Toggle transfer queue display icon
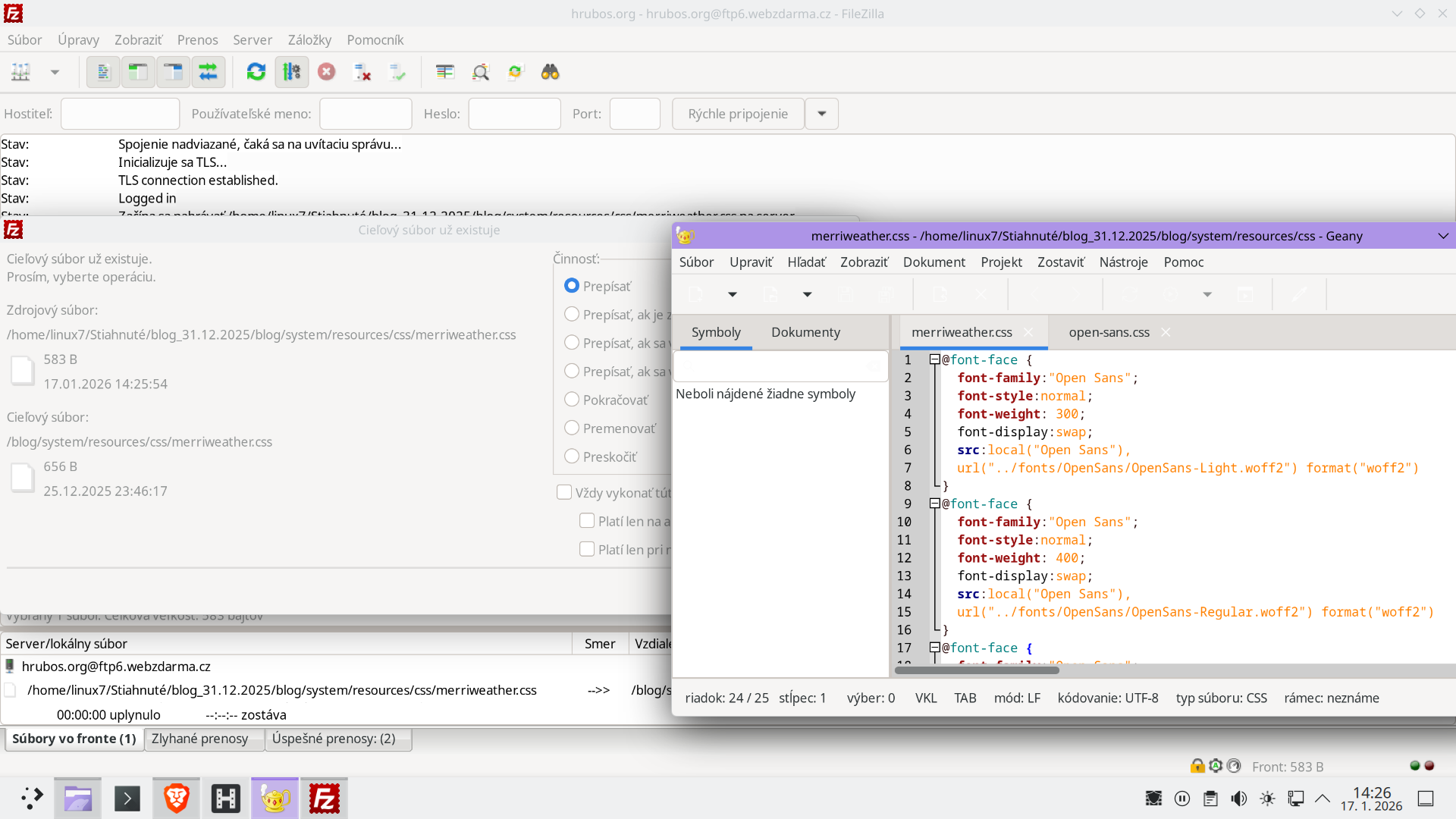This screenshot has width=1456, height=819. click(x=208, y=72)
